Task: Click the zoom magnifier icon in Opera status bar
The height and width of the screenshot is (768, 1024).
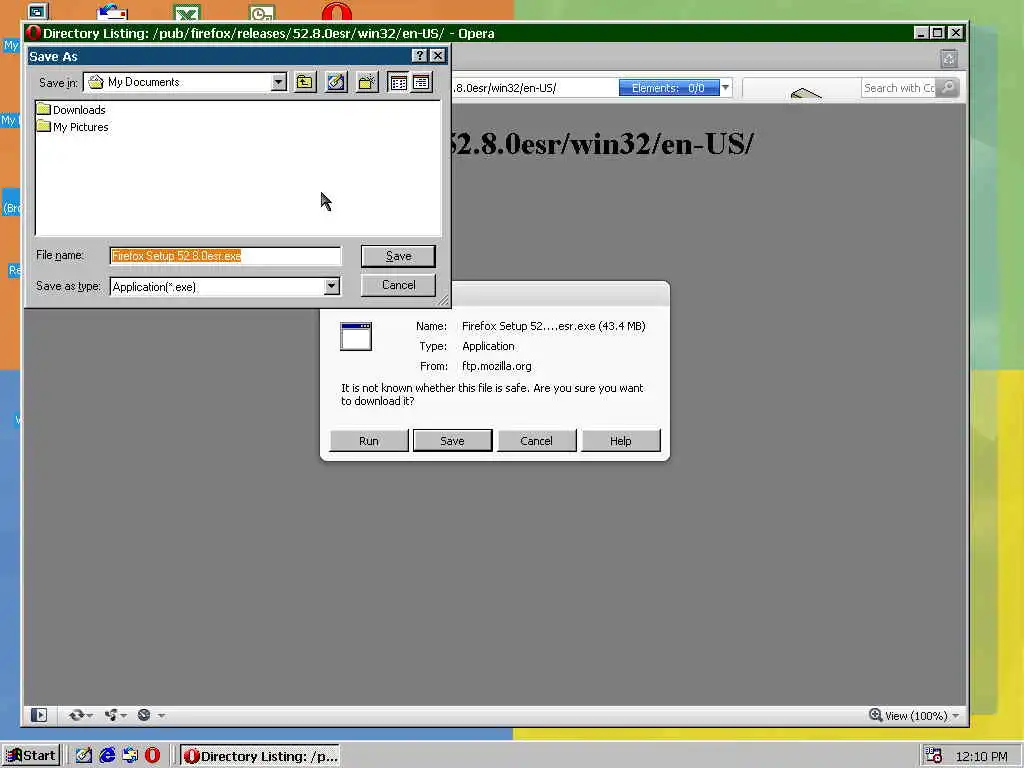Action: [875, 715]
